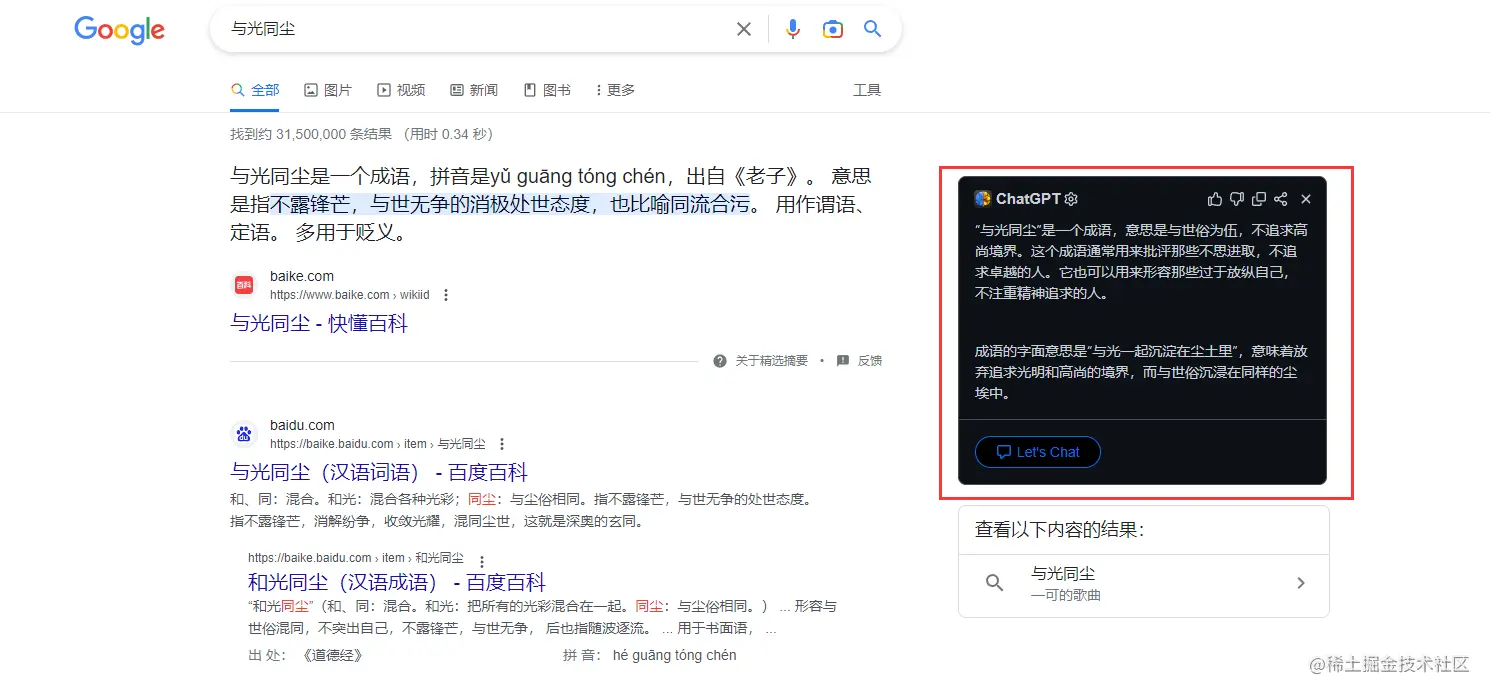1490x695 pixels.
Task: Click the 一可的歌曲 subtitle
Action: (x=1066, y=595)
